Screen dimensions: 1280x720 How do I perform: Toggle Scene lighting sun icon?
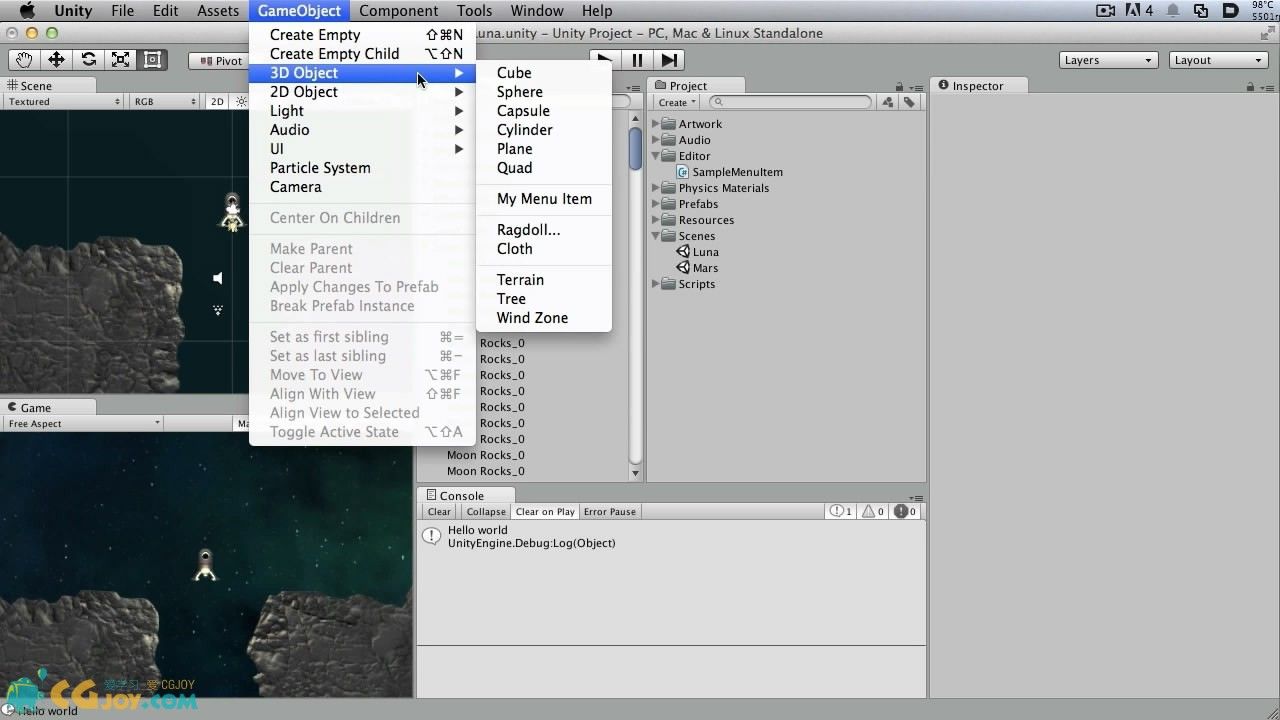(x=240, y=102)
